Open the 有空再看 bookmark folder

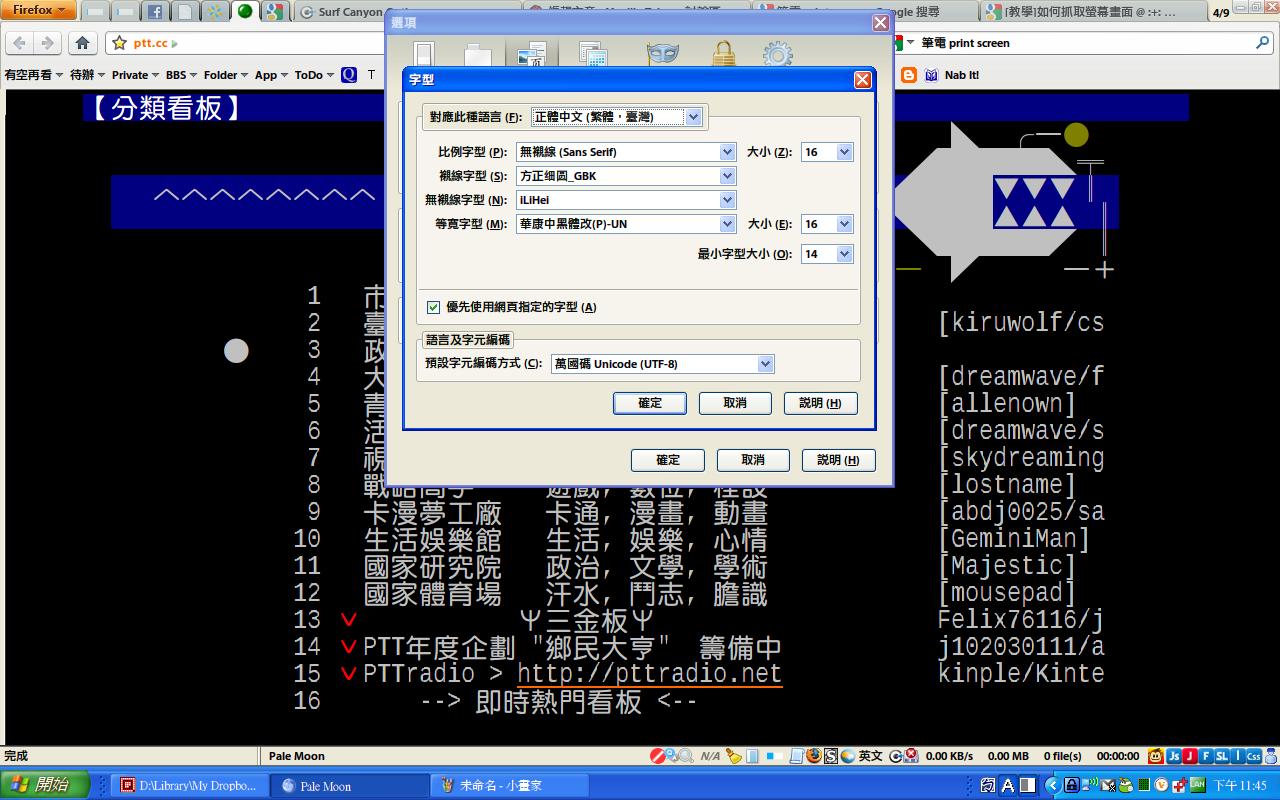[33, 75]
